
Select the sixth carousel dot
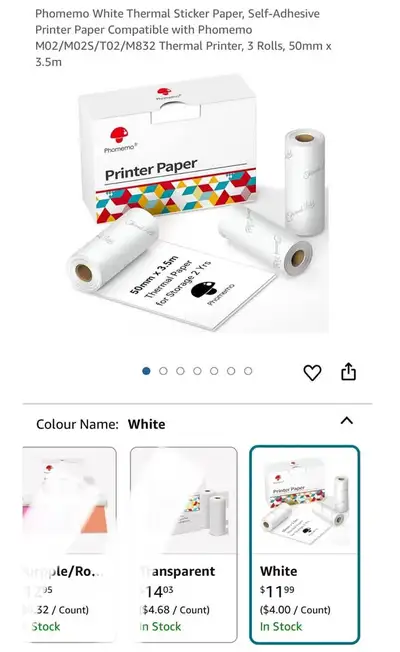[231, 371]
